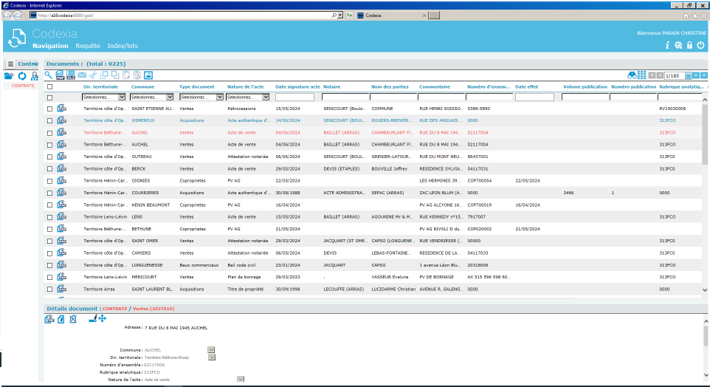
Task: Click the Codexia logo icon
Action: click(17, 38)
